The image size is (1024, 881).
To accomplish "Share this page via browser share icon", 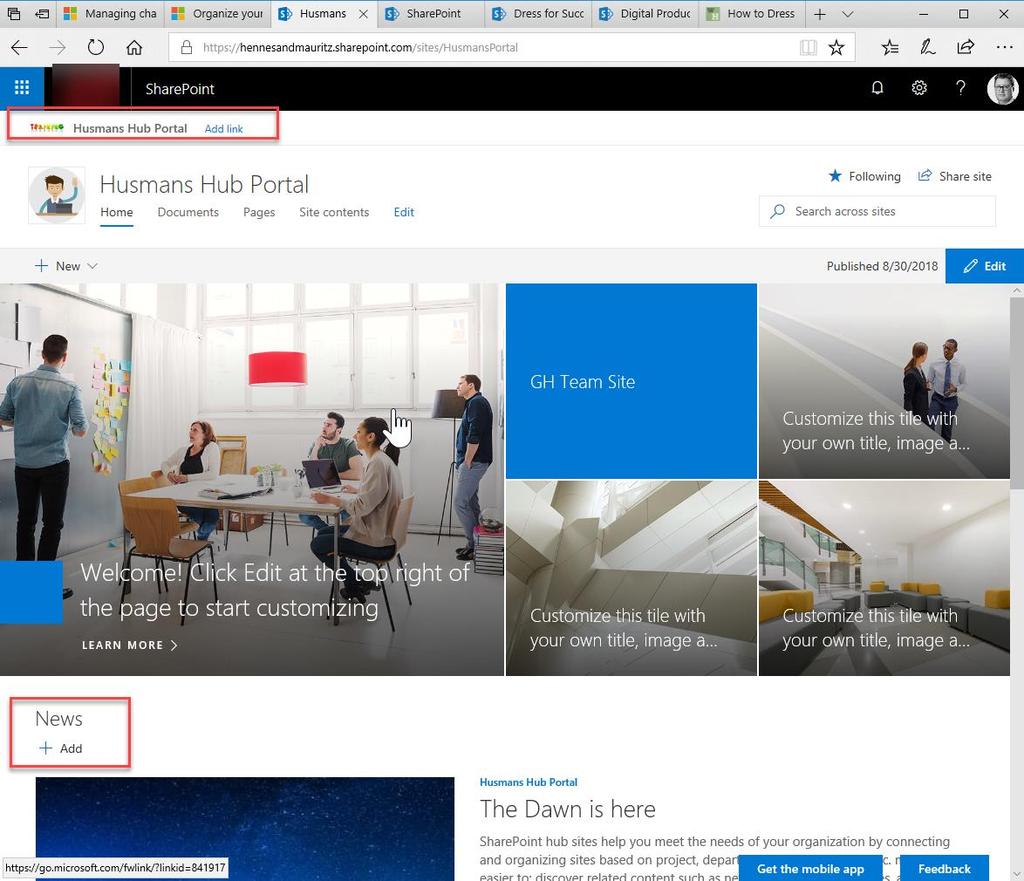I will click(x=965, y=47).
